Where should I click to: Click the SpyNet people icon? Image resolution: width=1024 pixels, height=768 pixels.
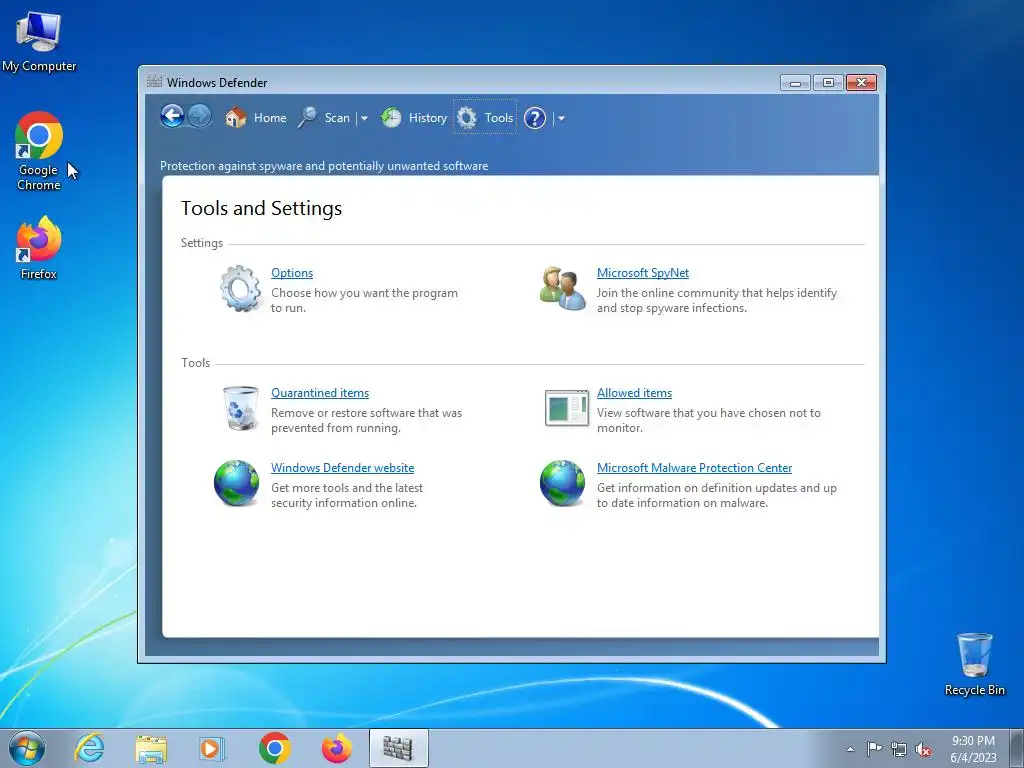(x=562, y=288)
